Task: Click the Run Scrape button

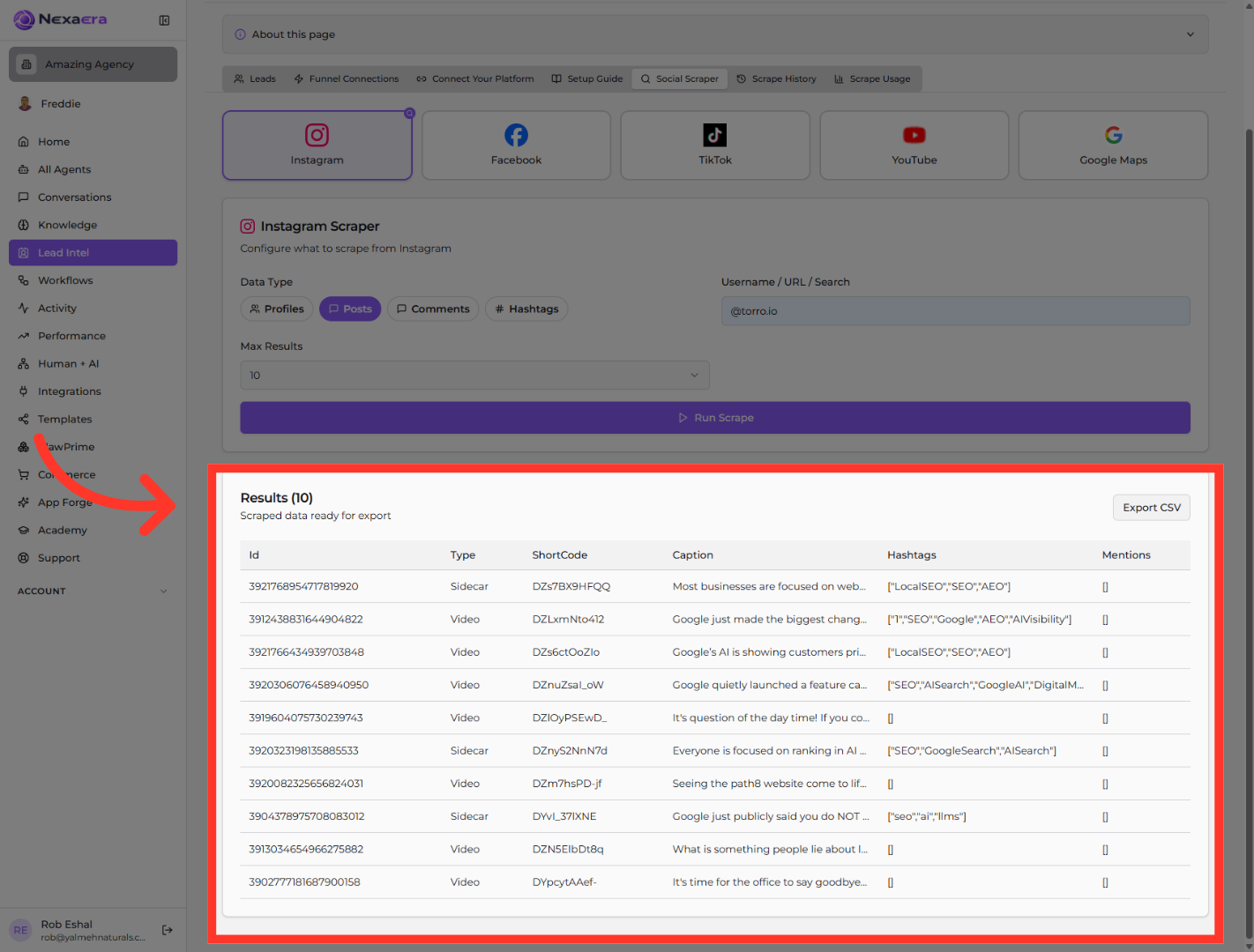Action: tap(715, 418)
